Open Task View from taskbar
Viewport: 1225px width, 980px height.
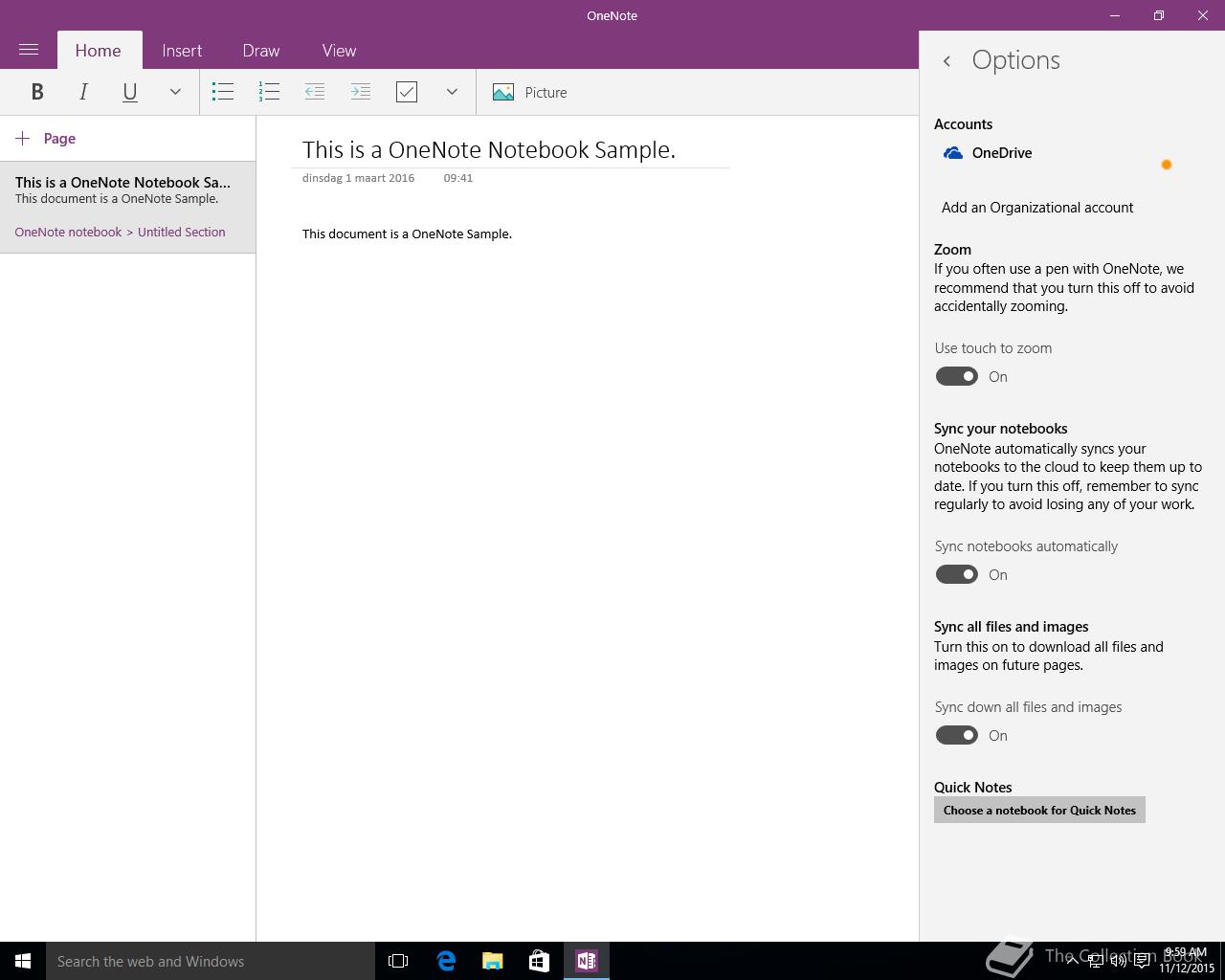pos(398,961)
